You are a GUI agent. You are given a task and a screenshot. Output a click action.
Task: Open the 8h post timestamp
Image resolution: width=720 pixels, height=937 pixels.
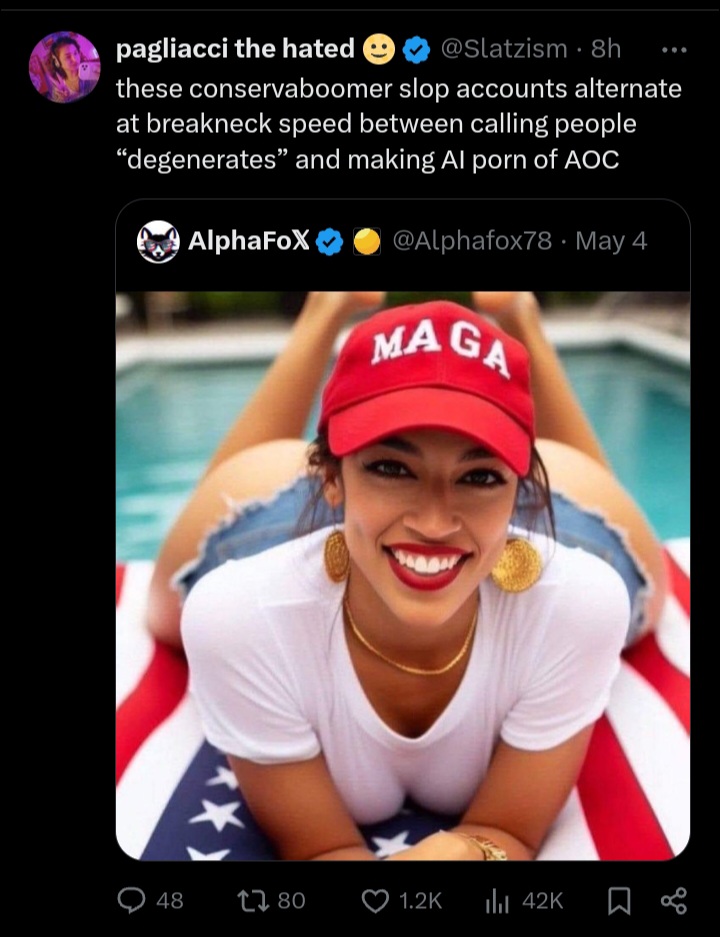tap(606, 49)
